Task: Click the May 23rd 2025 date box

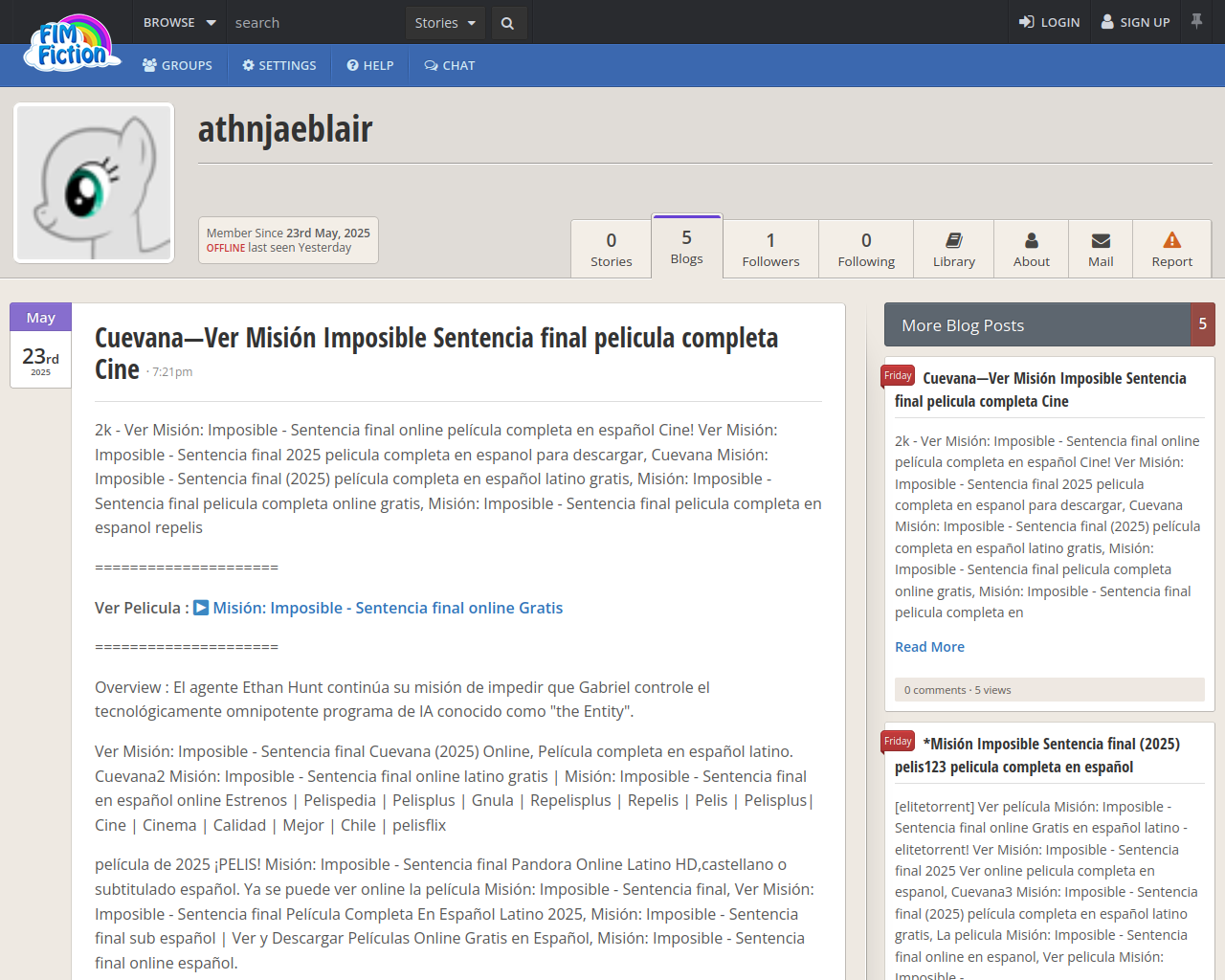Action: [40, 345]
